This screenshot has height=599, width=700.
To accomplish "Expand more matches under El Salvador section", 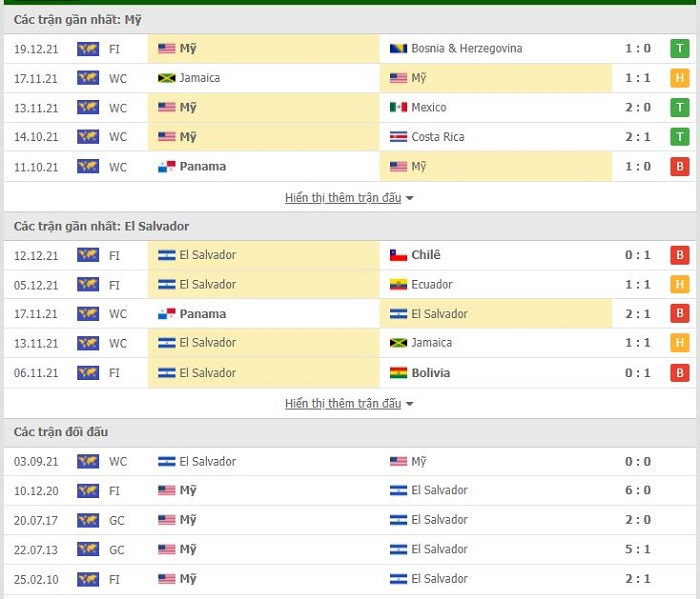I will [x=343, y=404].
